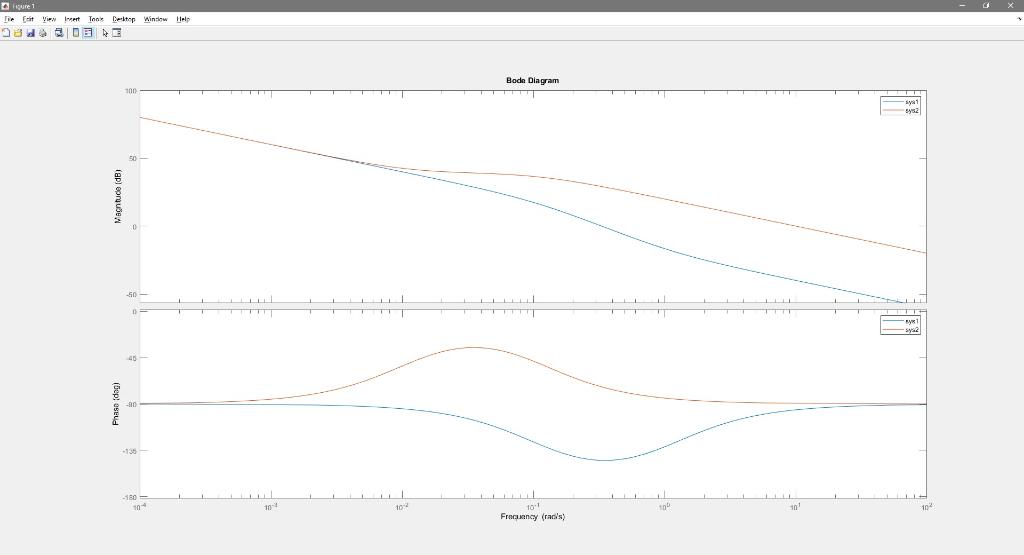Open the View menu

click(x=49, y=19)
